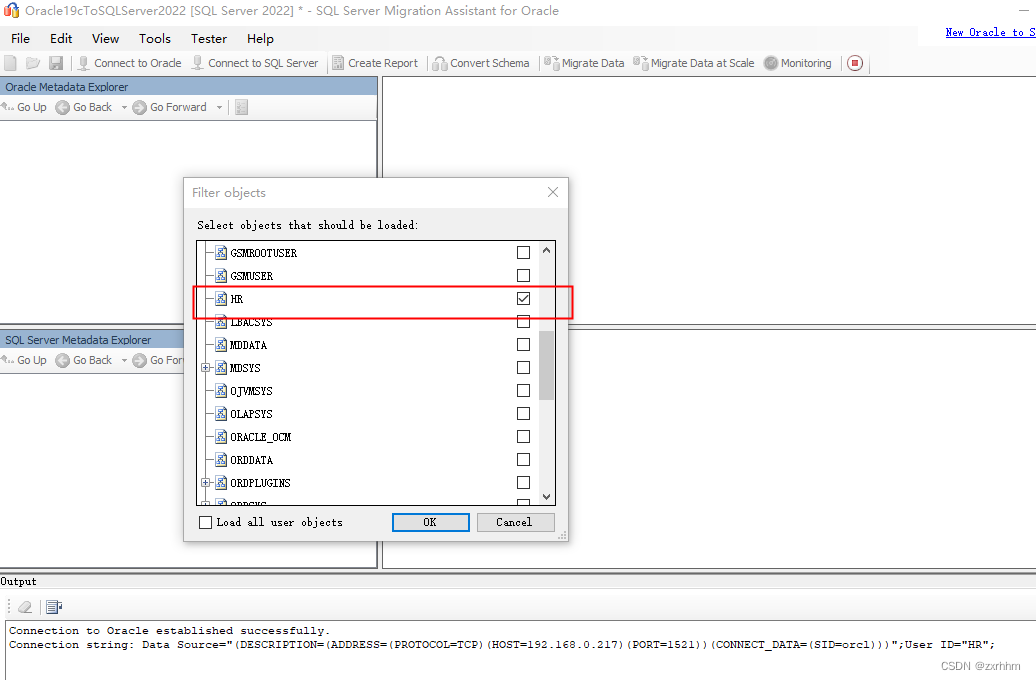Open the View menu
This screenshot has height=680, width=1036.
[x=105, y=38]
